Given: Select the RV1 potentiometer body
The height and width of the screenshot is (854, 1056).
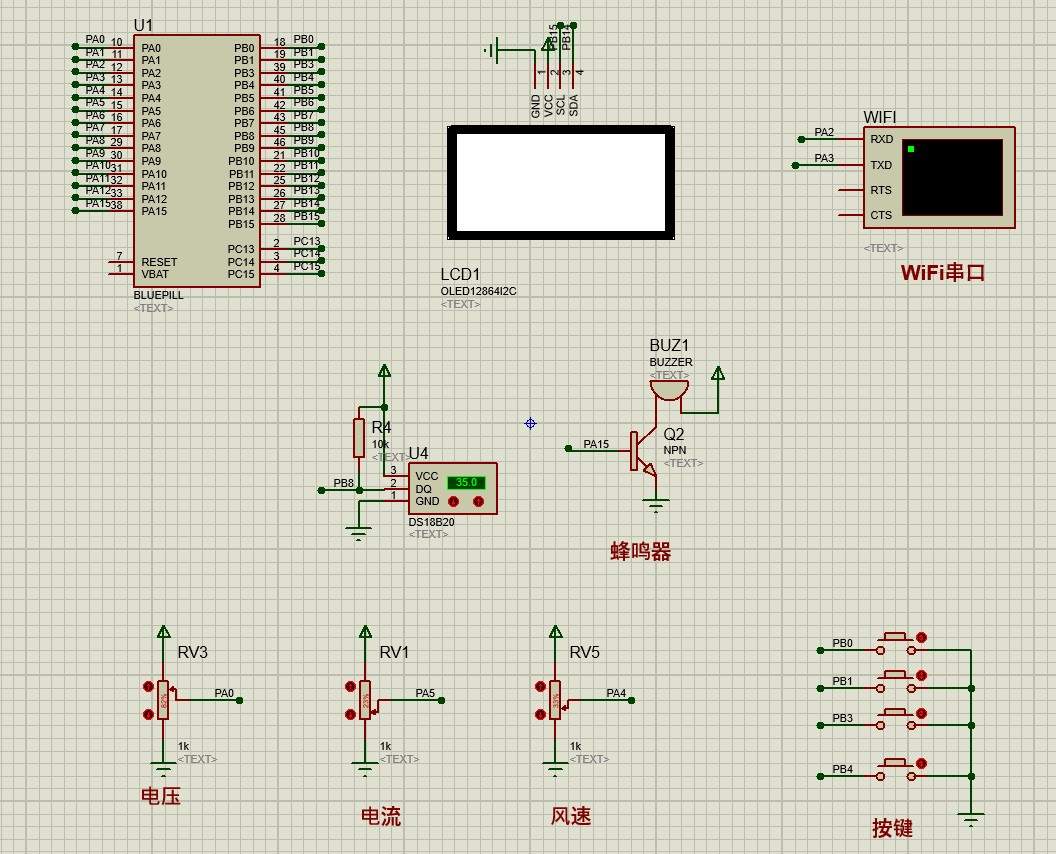Looking at the screenshot, I should coord(365,700).
